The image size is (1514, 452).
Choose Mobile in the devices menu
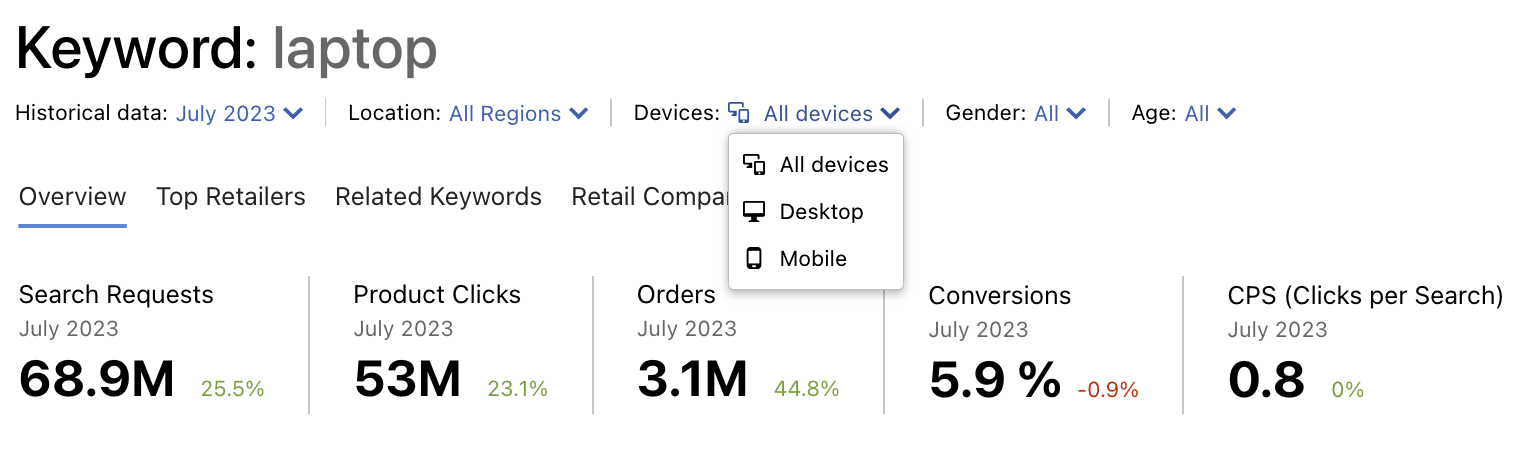(813, 259)
